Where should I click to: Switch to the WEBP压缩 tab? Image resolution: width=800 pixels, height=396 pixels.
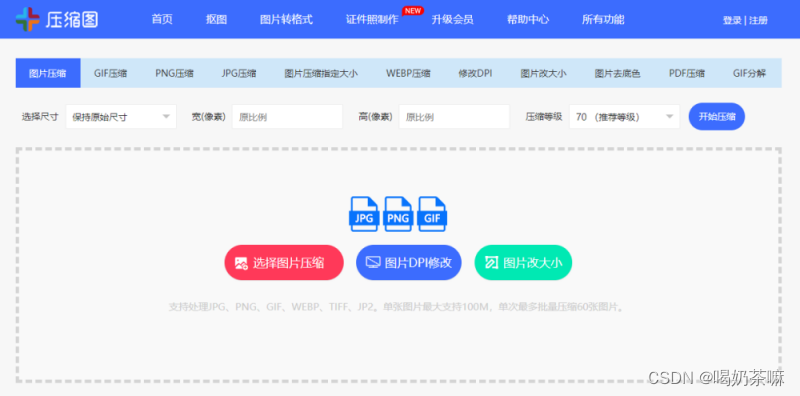[x=408, y=73]
